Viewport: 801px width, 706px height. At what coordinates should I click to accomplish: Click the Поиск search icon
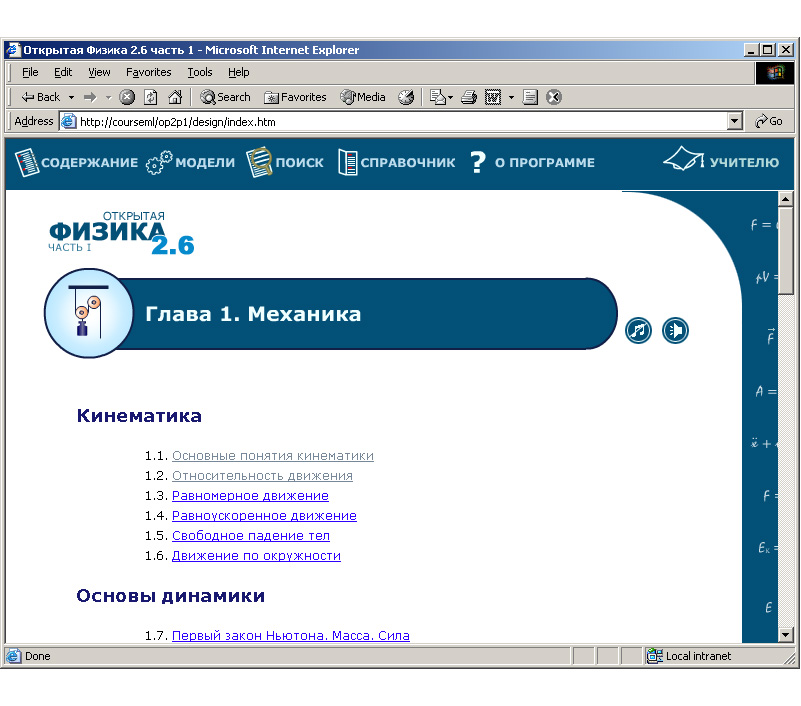tap(259, 162)
